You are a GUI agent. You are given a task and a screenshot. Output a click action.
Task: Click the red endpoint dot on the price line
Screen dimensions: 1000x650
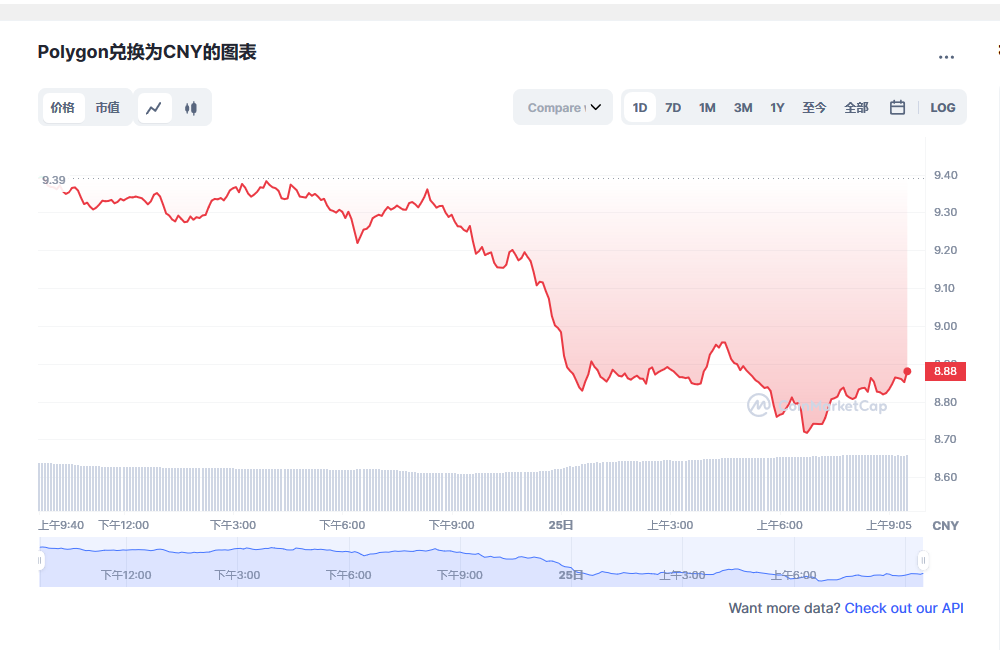(x=908, y=371)
